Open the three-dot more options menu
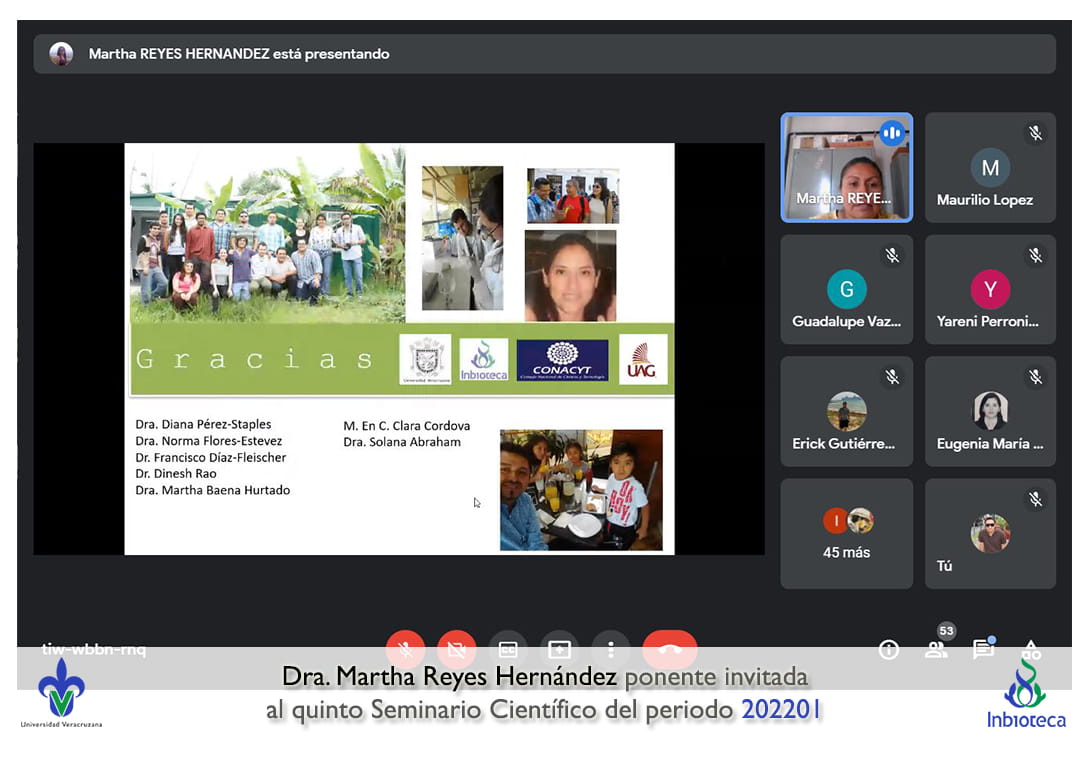This screenshot has width=1090, height=760. [610, 649]
